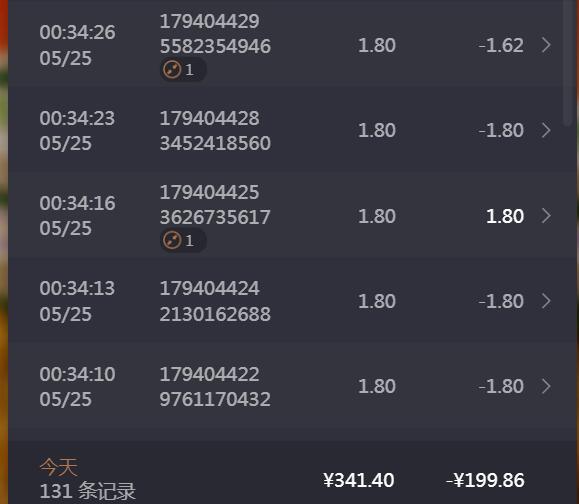Select order number 3452418560
579x504 pixels.
(215, 143)
